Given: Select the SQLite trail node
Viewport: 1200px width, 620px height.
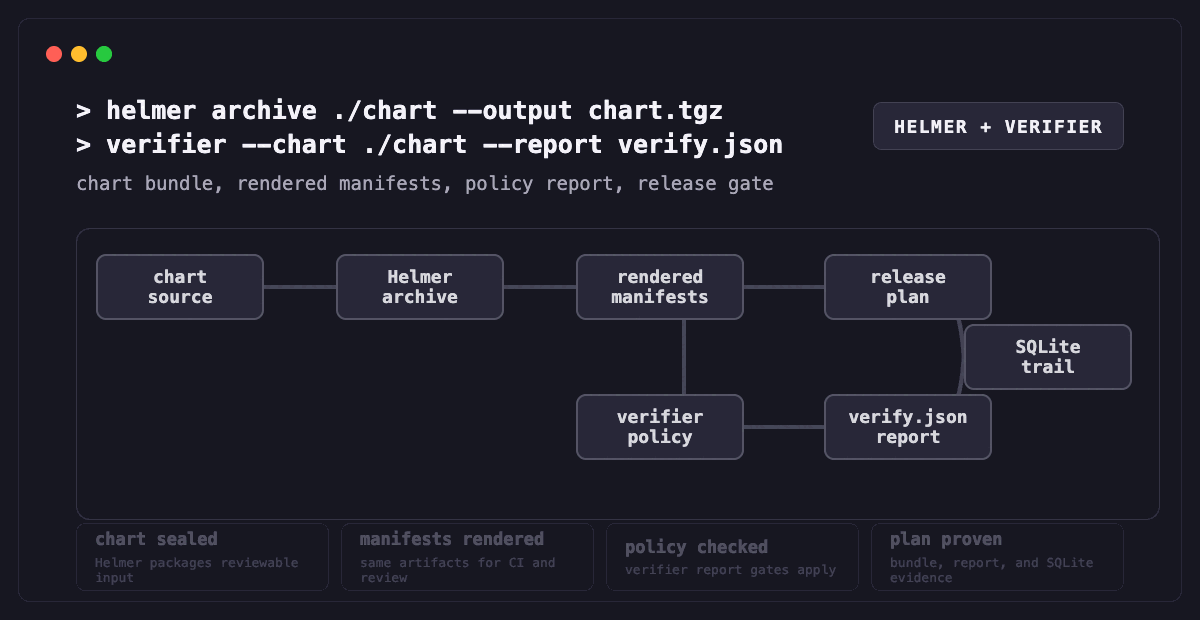Looking at the screenshot, I should point(1048,357).
